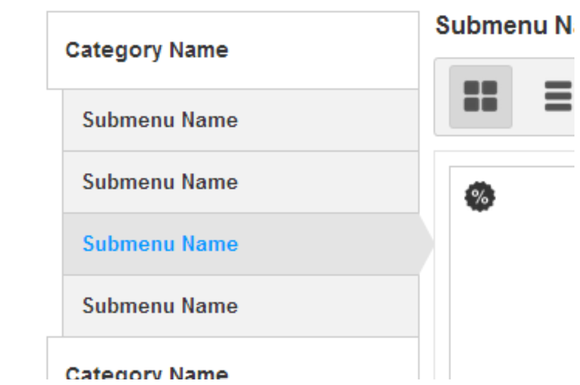Screen dimensions: 580x385
Task: Switch to grid view layout
Action: [480, 97]
